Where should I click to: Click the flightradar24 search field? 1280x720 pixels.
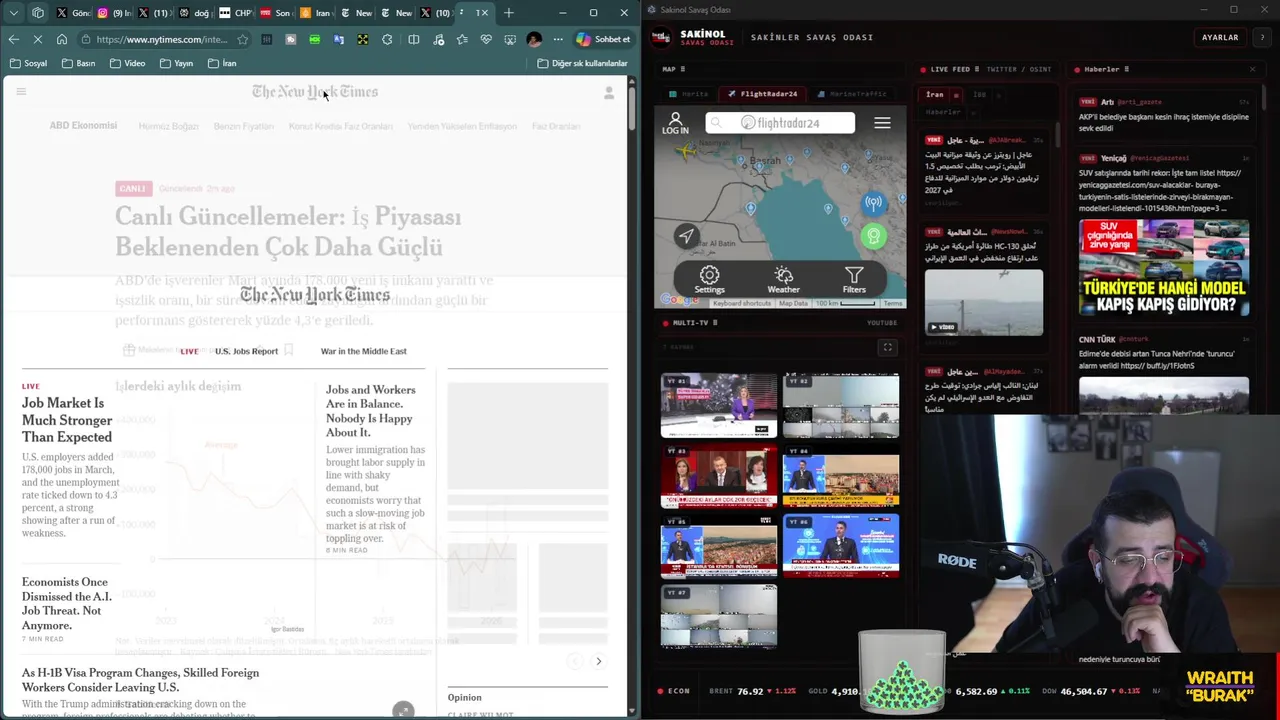[x=780, y=123]
